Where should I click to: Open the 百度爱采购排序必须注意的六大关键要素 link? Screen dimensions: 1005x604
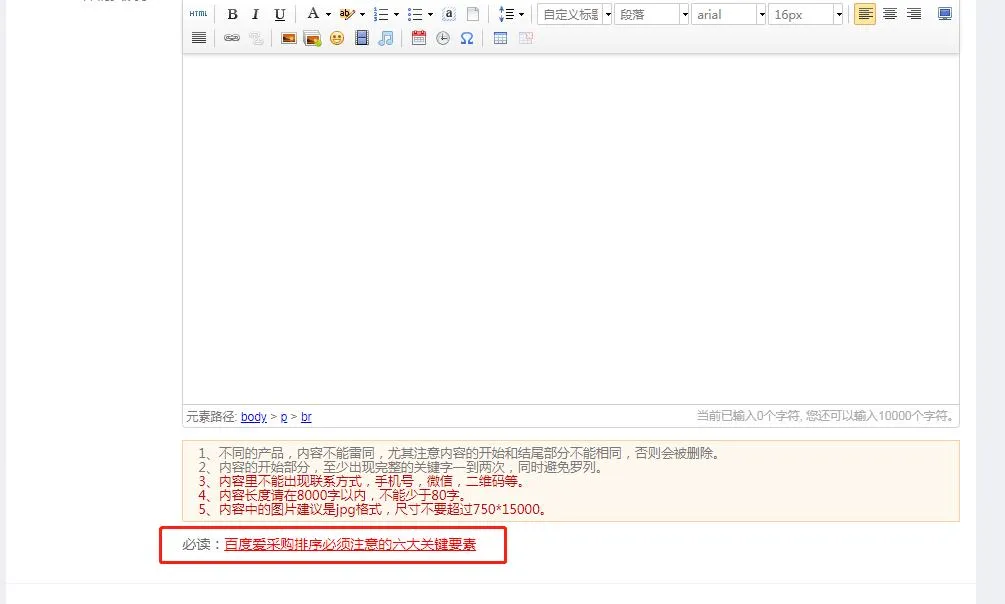tap(350, 545)
